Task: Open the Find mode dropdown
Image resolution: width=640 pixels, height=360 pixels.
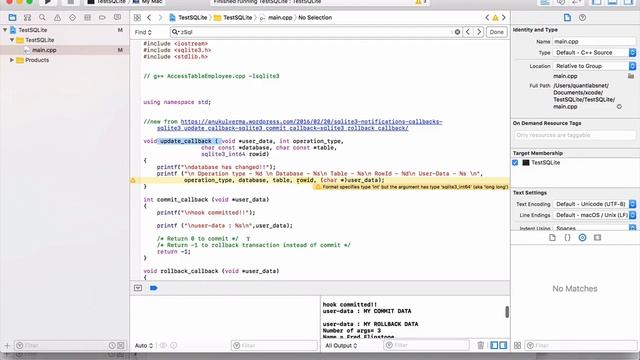Action: [x=143, y=32]
